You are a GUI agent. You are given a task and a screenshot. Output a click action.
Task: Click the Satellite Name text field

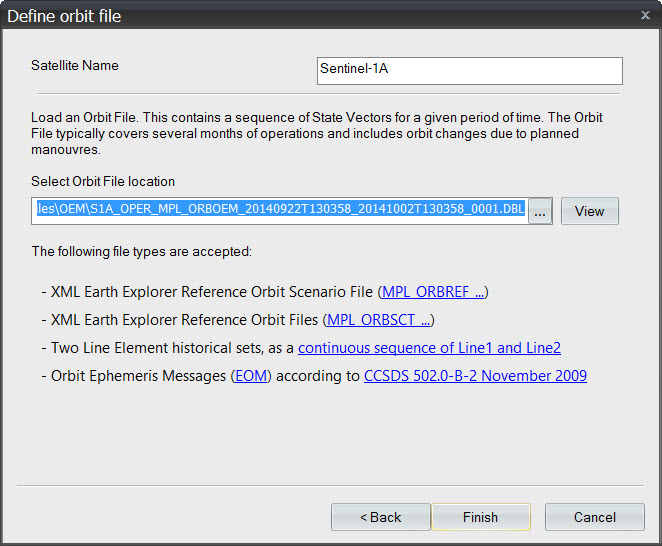(x=469, y=71)
